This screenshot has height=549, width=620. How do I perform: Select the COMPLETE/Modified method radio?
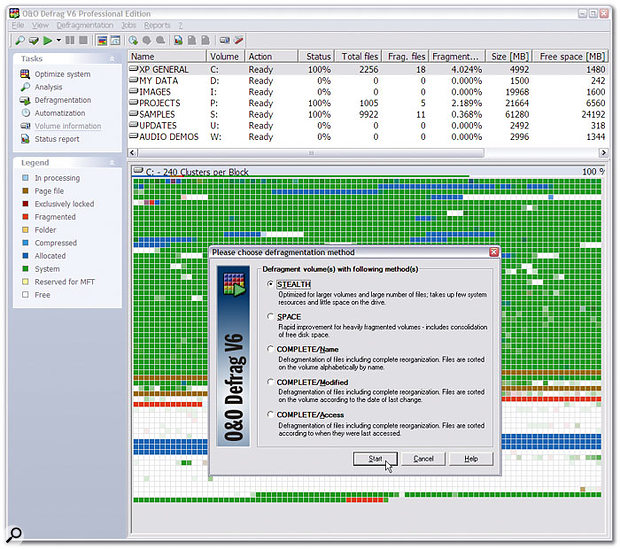pyautogui.click(x=270, y=382)
